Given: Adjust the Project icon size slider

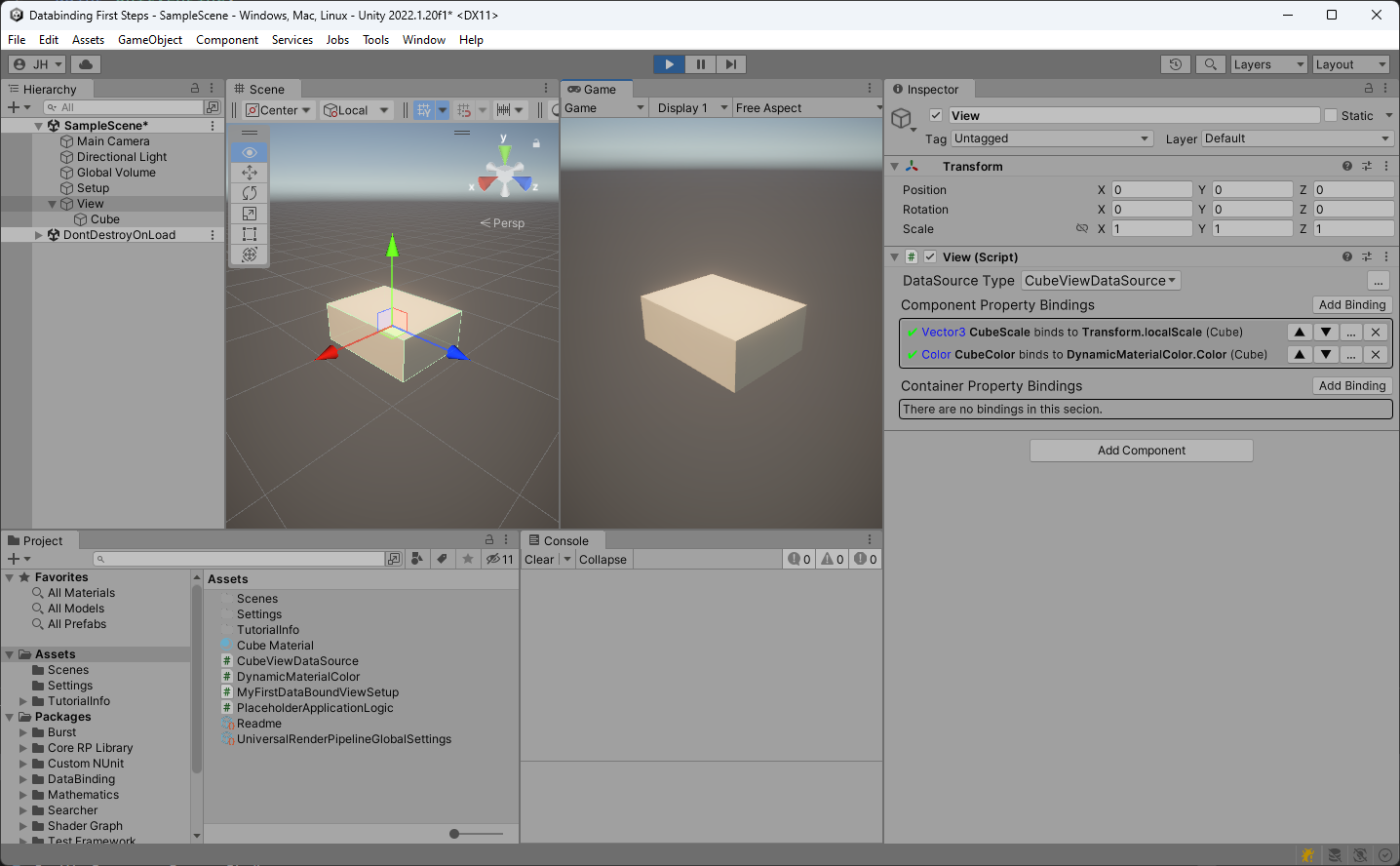Looking at the screenshot, I should pos(477,834).
